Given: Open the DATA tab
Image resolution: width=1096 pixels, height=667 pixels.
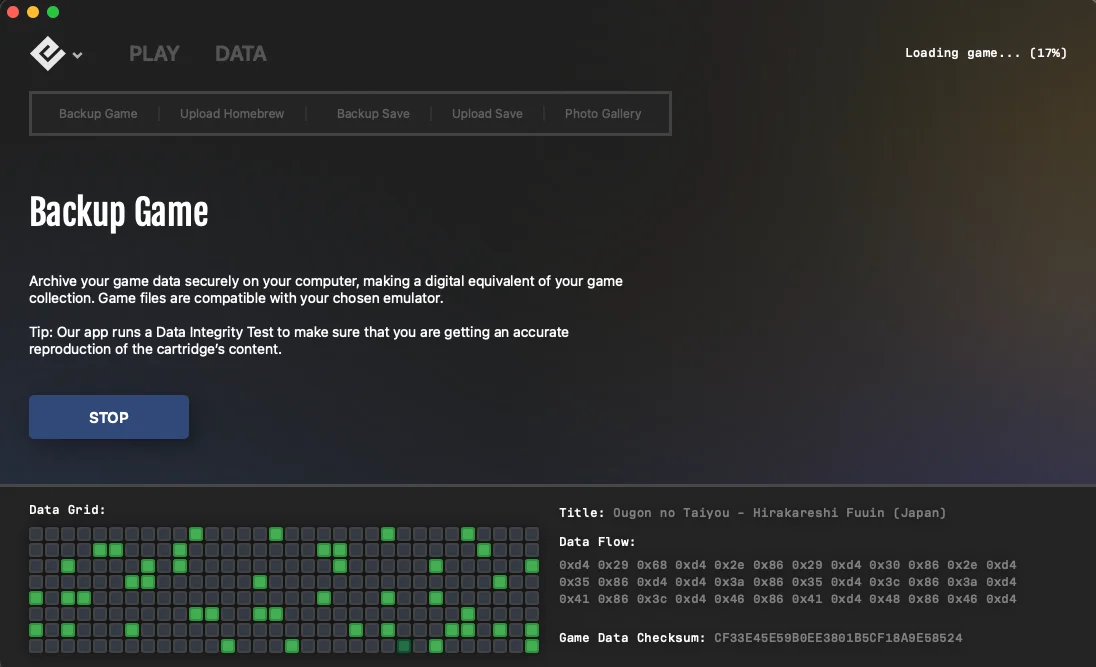Looking at the screenshot, I should coord(241,54).
